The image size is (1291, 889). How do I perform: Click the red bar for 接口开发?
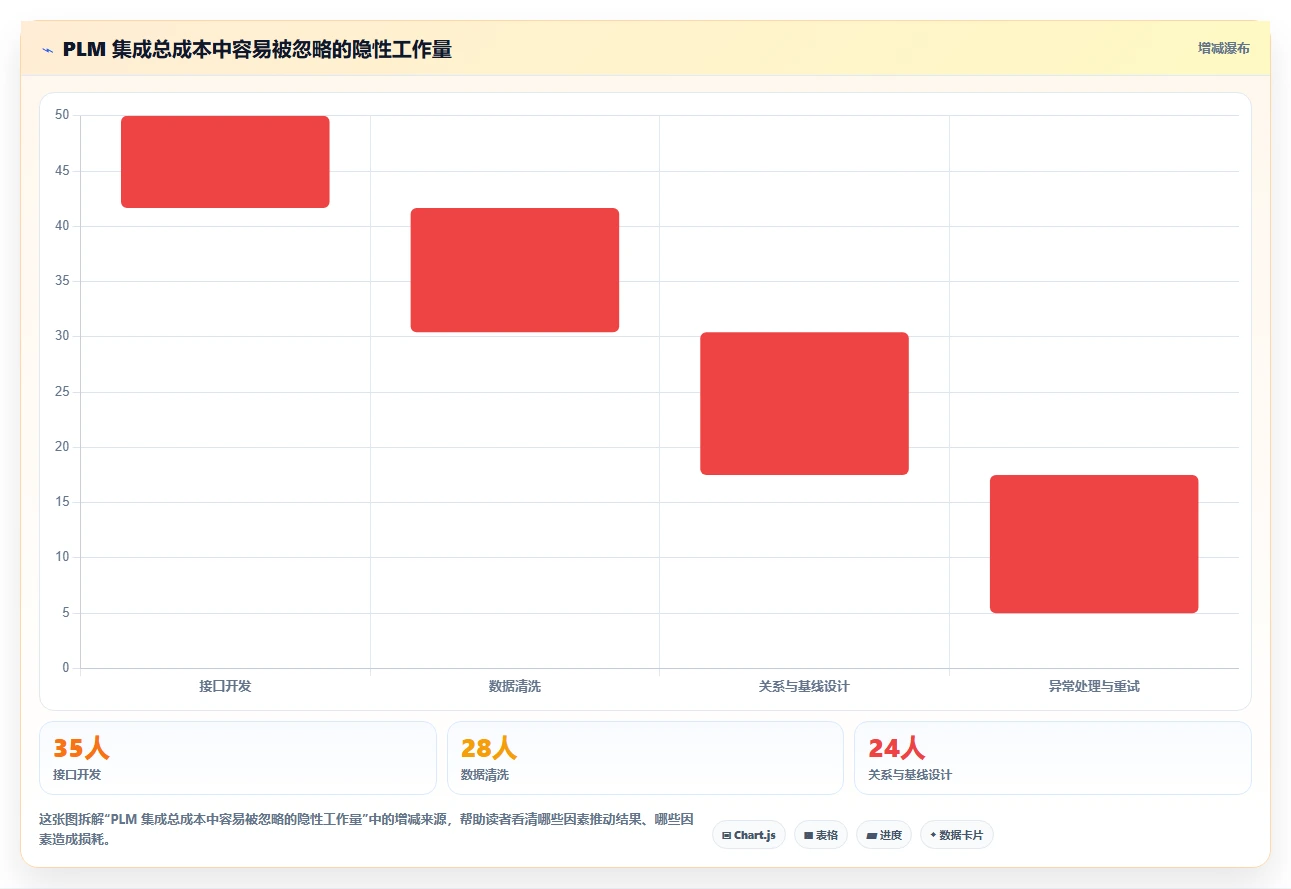(x=225, y=162)
